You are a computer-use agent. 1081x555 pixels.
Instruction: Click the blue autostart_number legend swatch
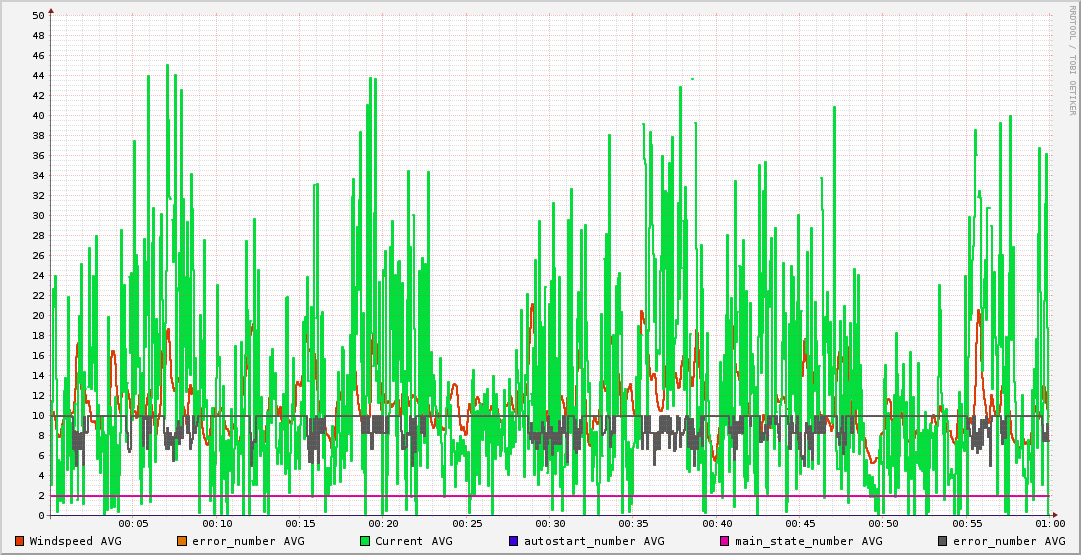coord(513,541)
